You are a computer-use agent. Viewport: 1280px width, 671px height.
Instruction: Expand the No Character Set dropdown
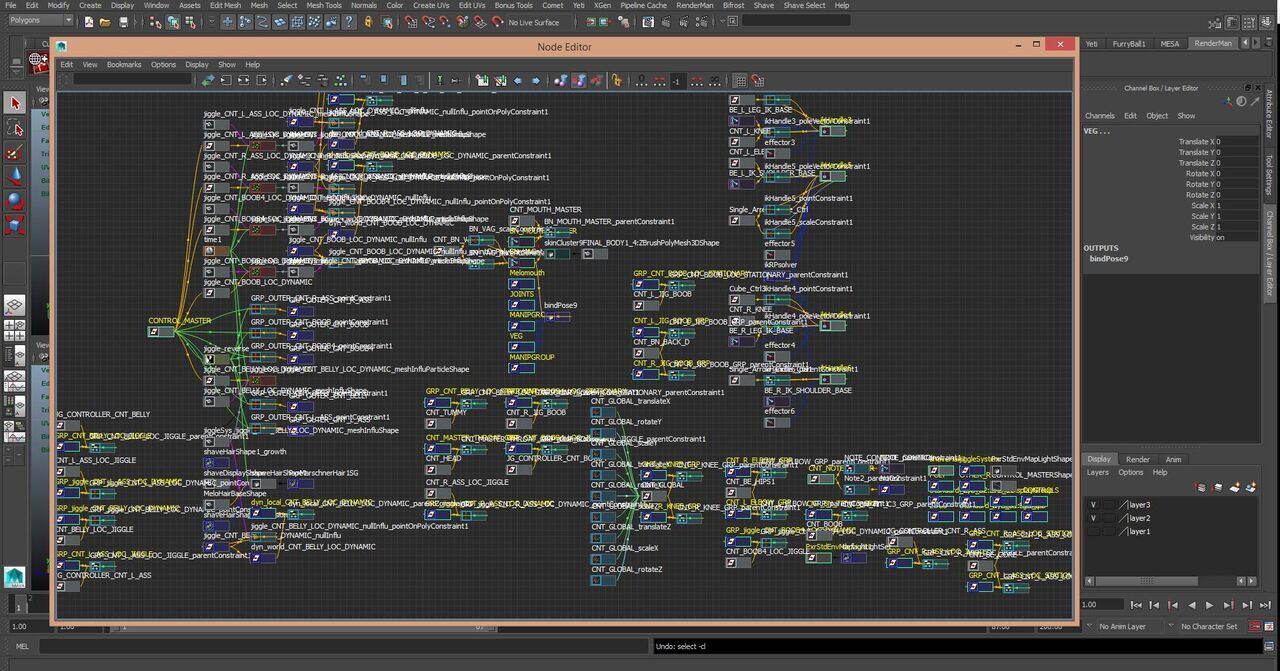[x=1208, y=626]
